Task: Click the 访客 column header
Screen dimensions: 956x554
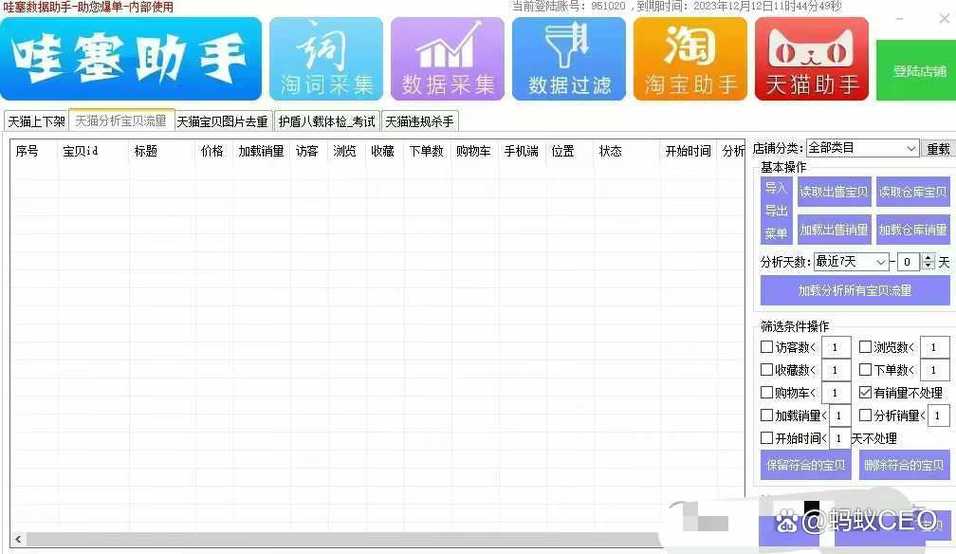Action: (x=307, y=151)
